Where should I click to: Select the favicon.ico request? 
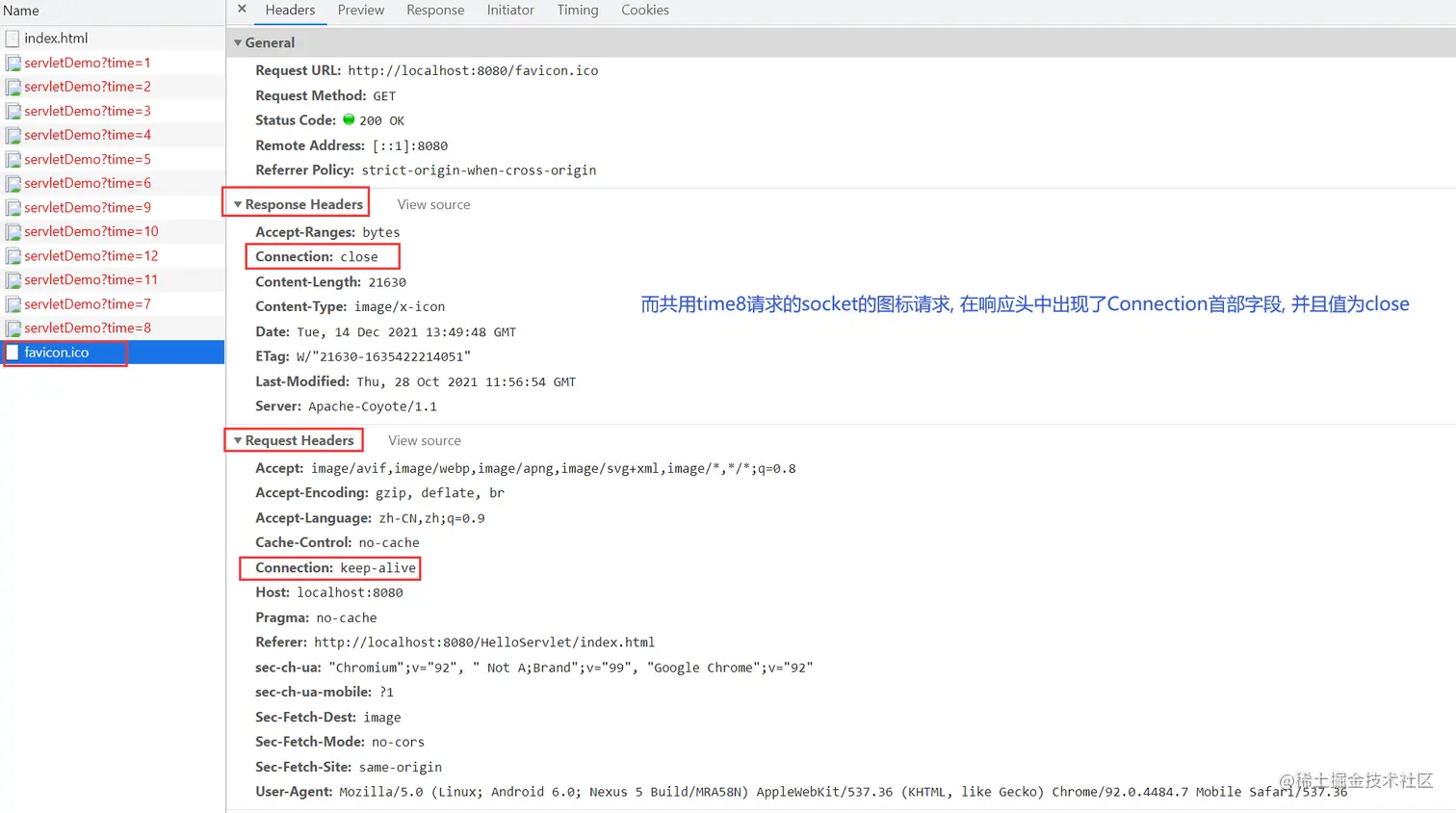[x=113, y=353]
